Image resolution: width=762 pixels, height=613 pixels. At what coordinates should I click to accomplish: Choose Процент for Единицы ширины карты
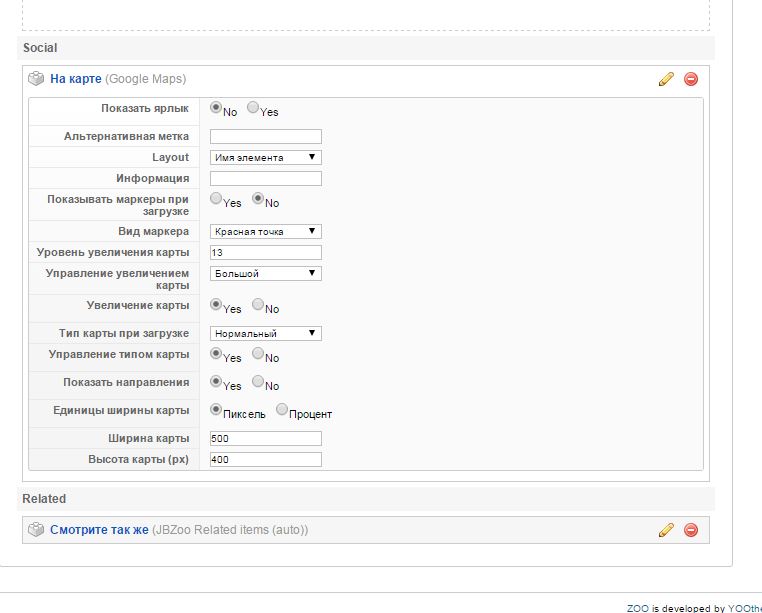(282, 409)
